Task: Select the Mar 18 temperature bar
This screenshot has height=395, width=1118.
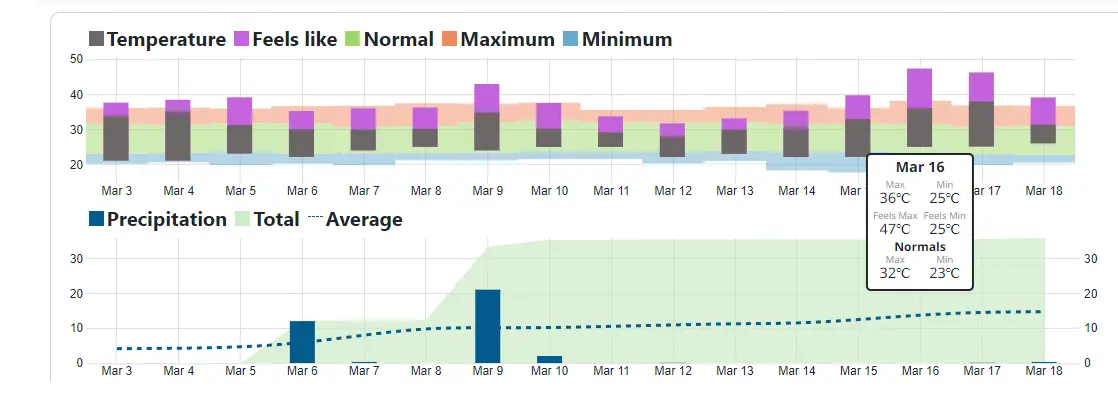Action: coord(1043,134)
